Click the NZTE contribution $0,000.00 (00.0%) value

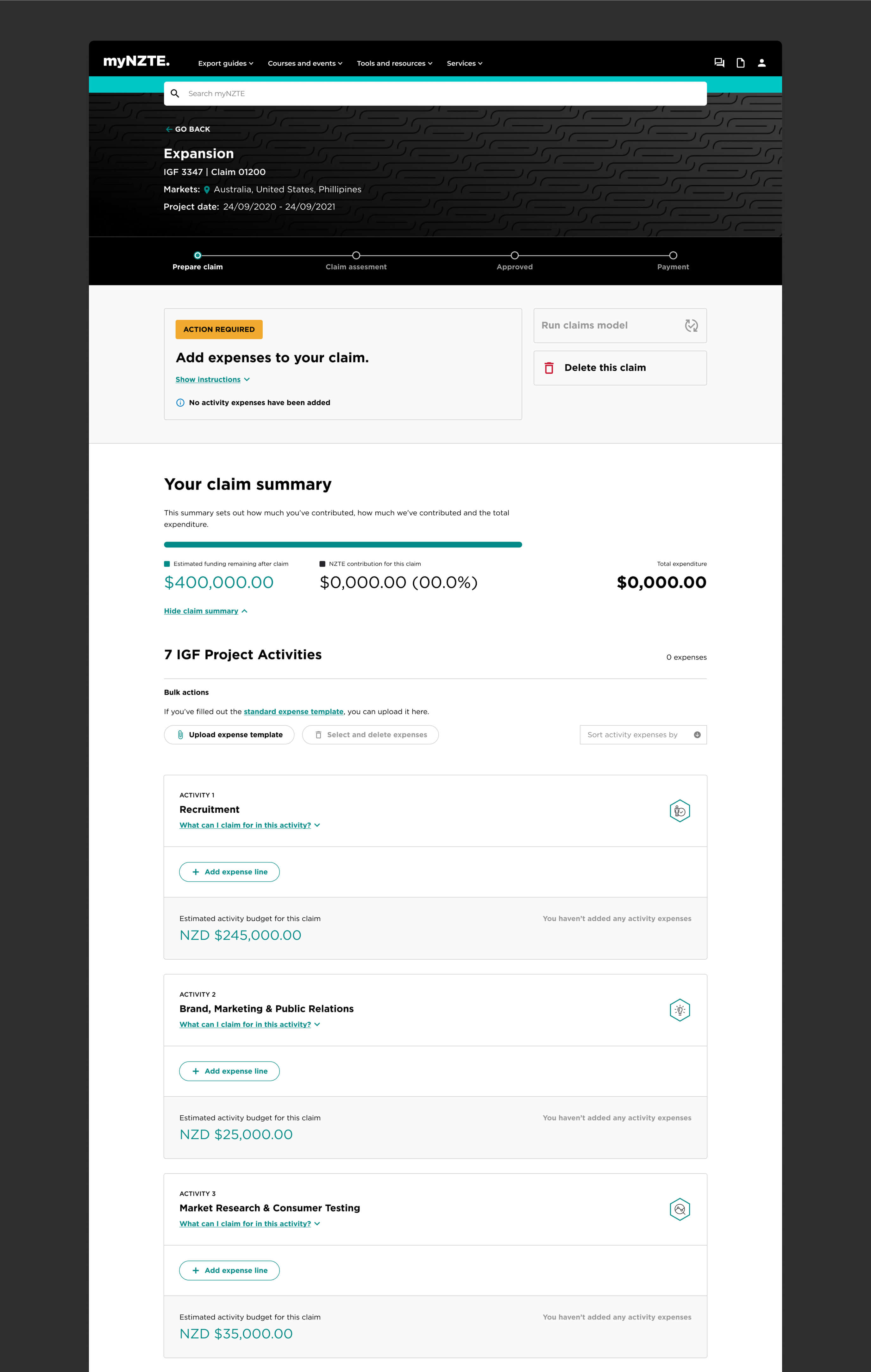(399, 582)
